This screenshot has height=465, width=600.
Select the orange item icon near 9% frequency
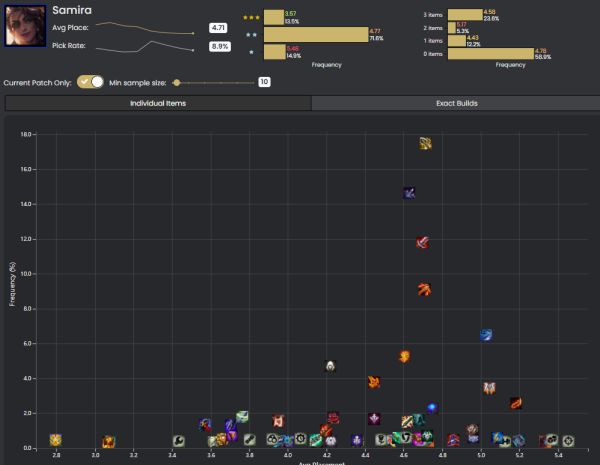pos(424,290)
